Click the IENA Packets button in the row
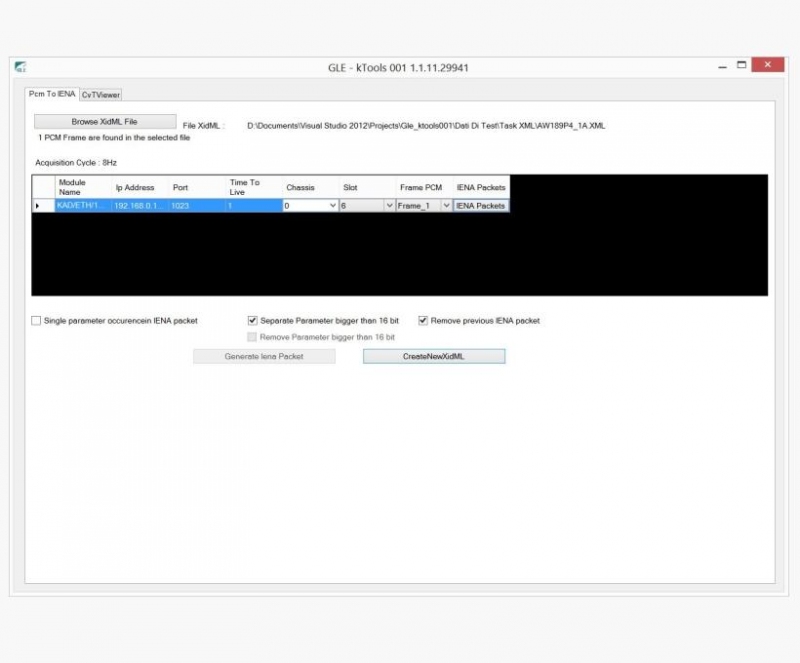Image resolution: width=800 pixels, height=663 pixels. (x=481, y=206)
